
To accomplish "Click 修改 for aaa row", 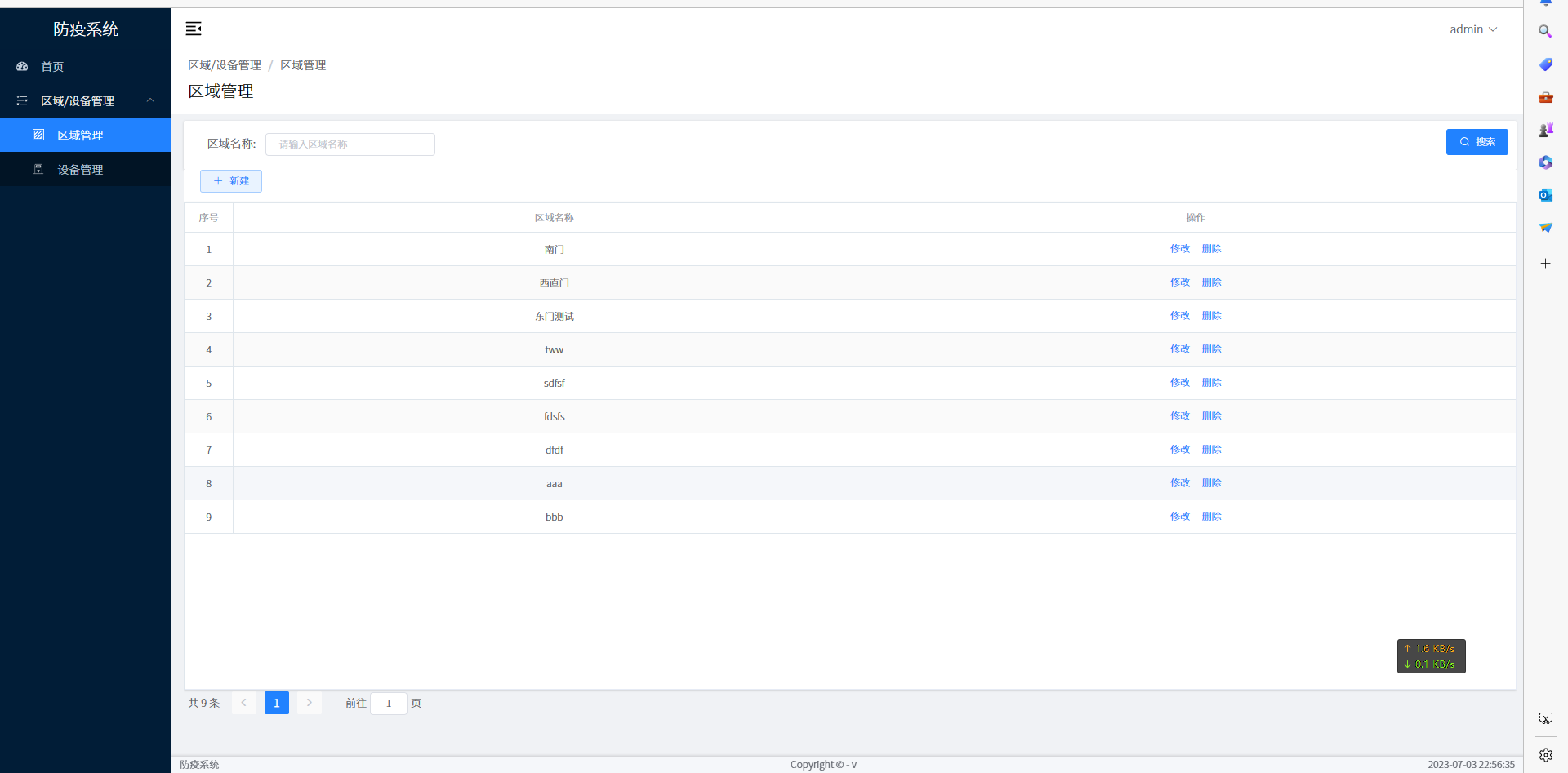I will (1180, 483).
